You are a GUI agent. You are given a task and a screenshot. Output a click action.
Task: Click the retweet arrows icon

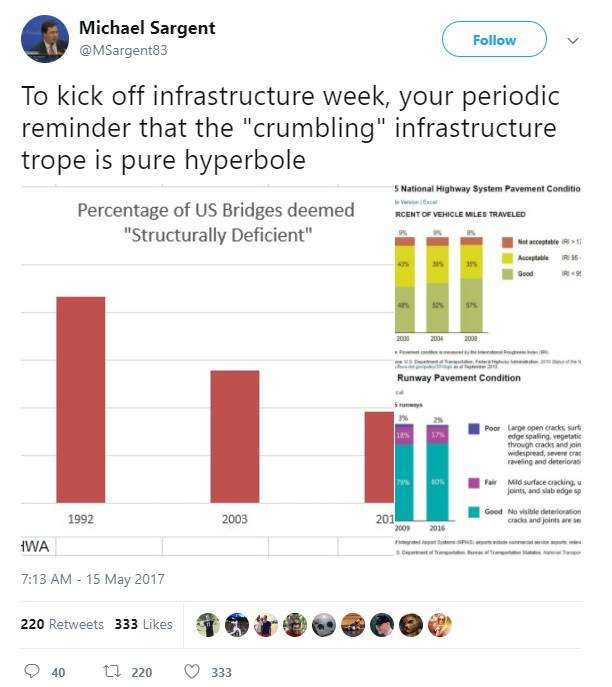pos(112,671)
